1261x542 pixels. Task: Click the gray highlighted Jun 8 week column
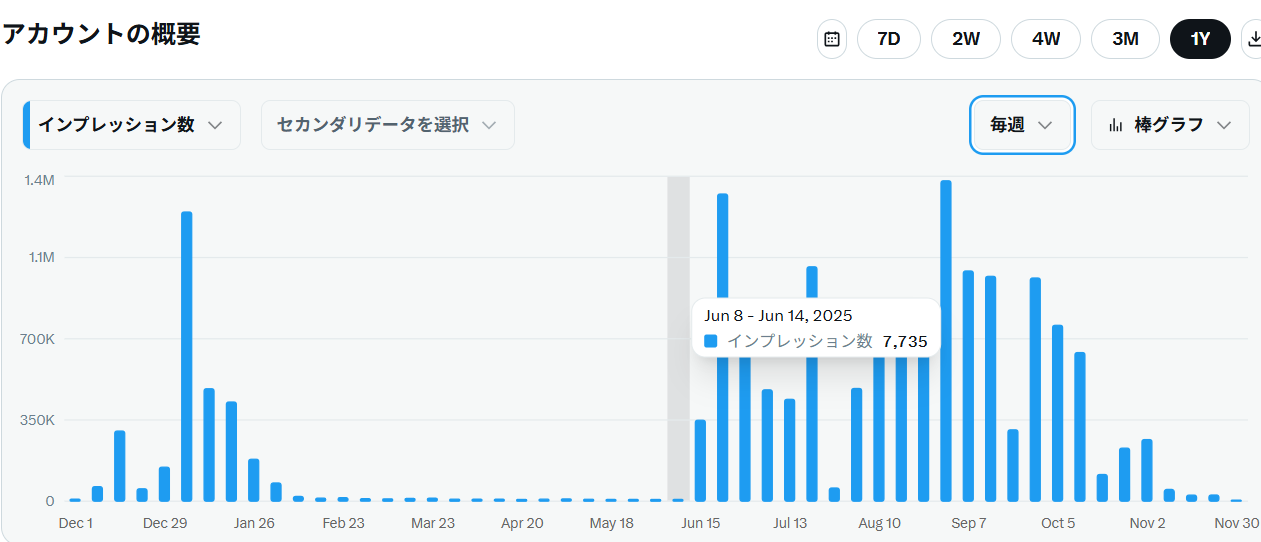tap(678, 250)
